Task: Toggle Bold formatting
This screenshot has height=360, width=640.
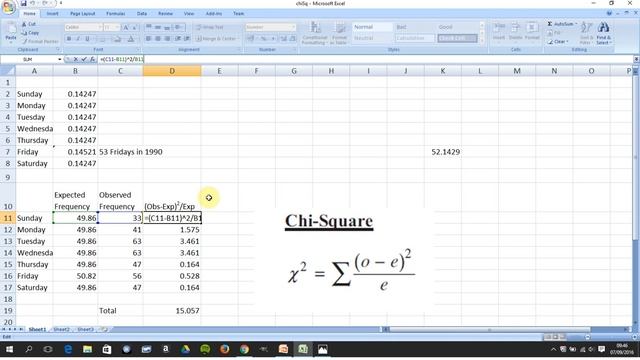Action: click(69, 39)
